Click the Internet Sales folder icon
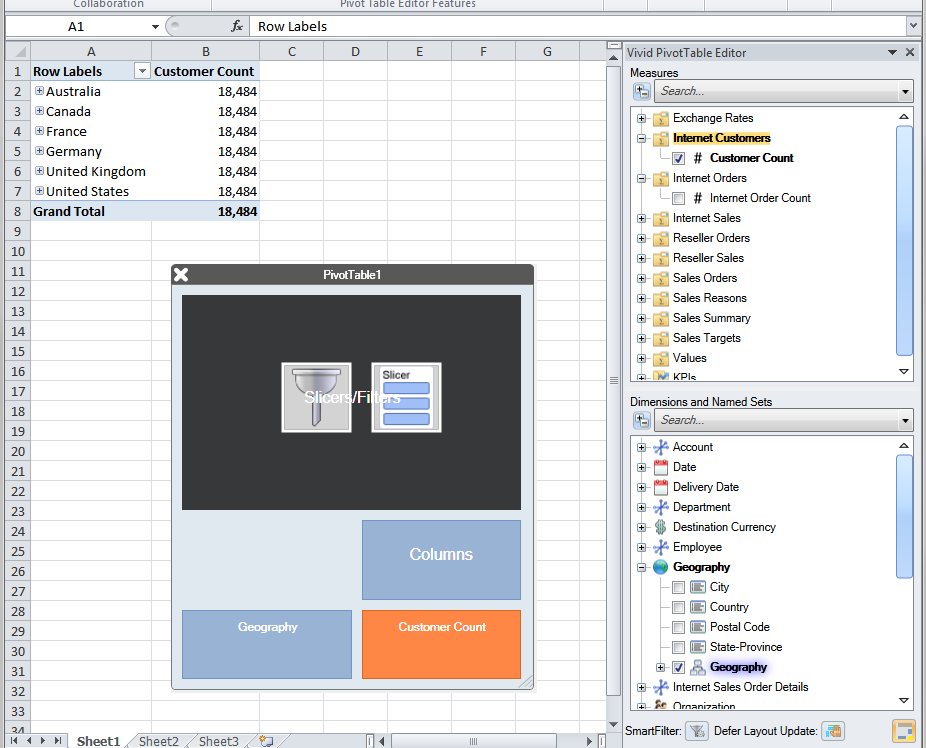This screenshot has width=926, height=748. point(660,219)
